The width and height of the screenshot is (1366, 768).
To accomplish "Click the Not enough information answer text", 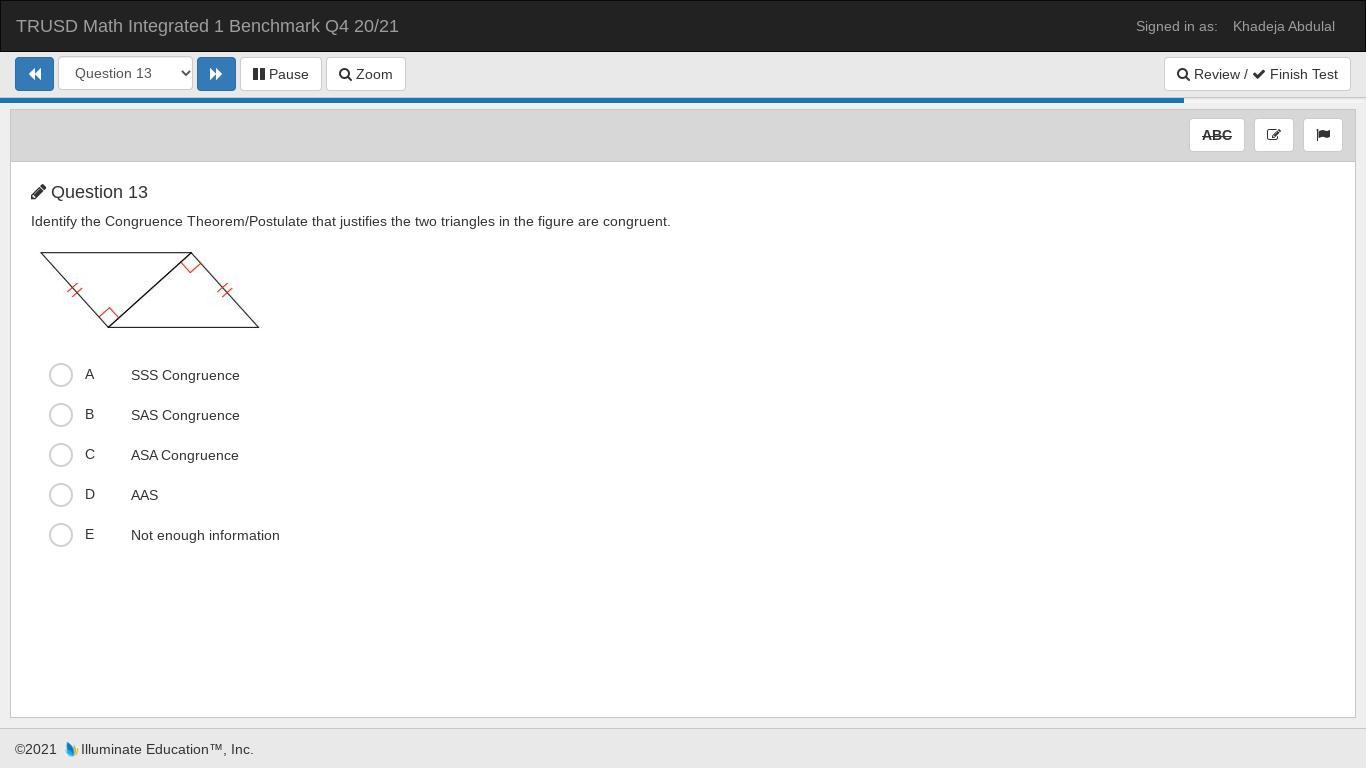I will click(x=205, y=535).
